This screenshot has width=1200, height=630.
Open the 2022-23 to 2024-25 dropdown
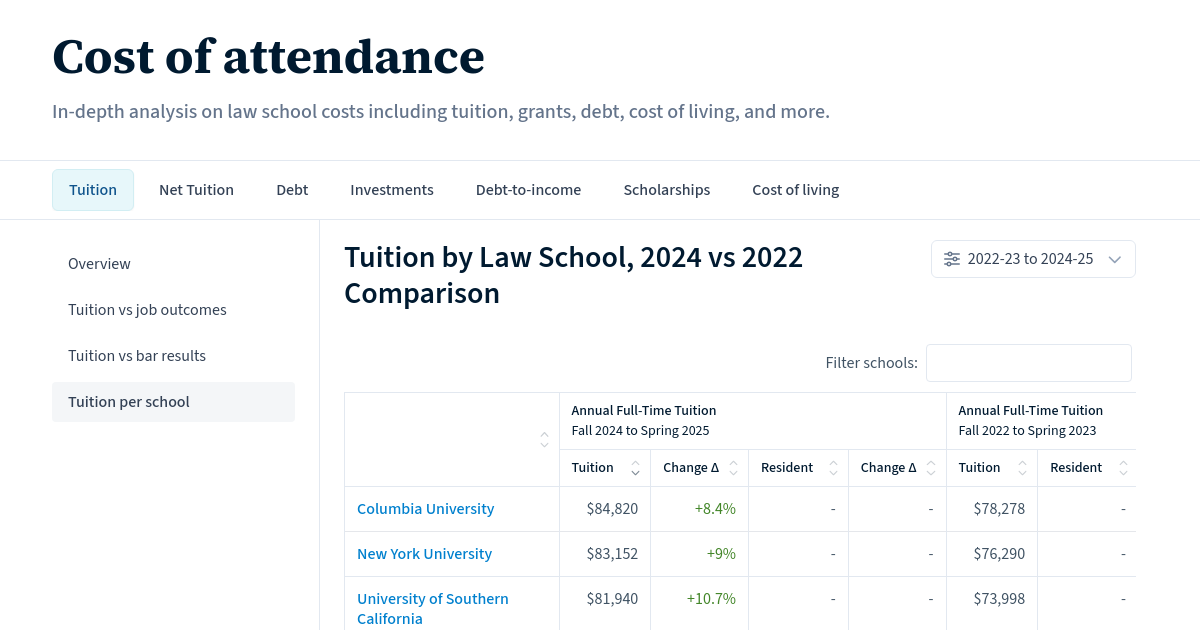coord(1033,259)
